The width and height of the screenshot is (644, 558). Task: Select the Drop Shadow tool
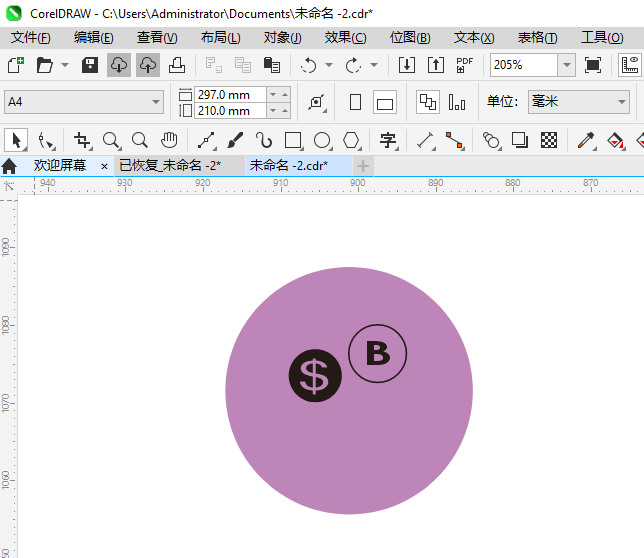tap(520, 140)
